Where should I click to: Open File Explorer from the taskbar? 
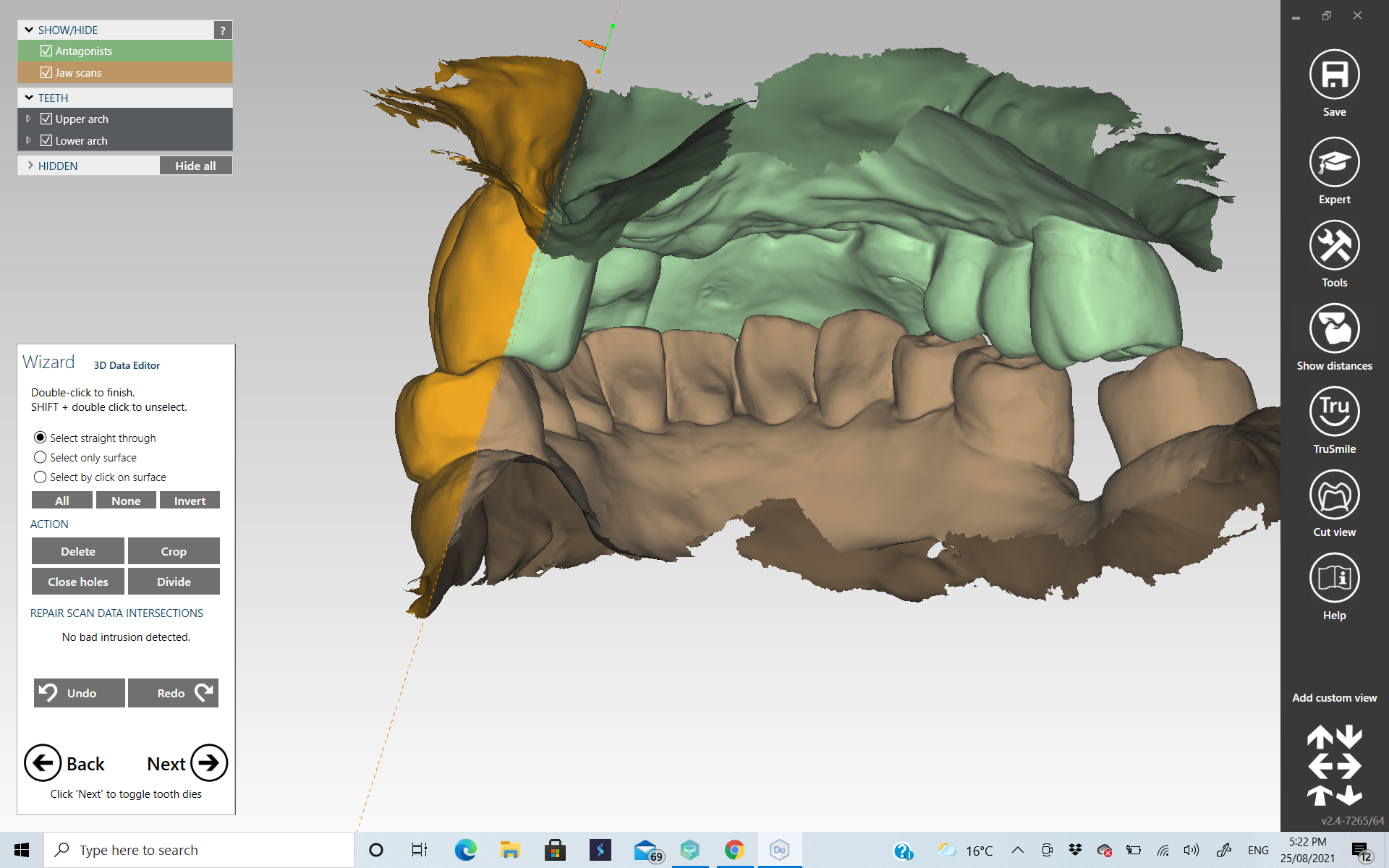pyautogui.click(x=511, y=850)
